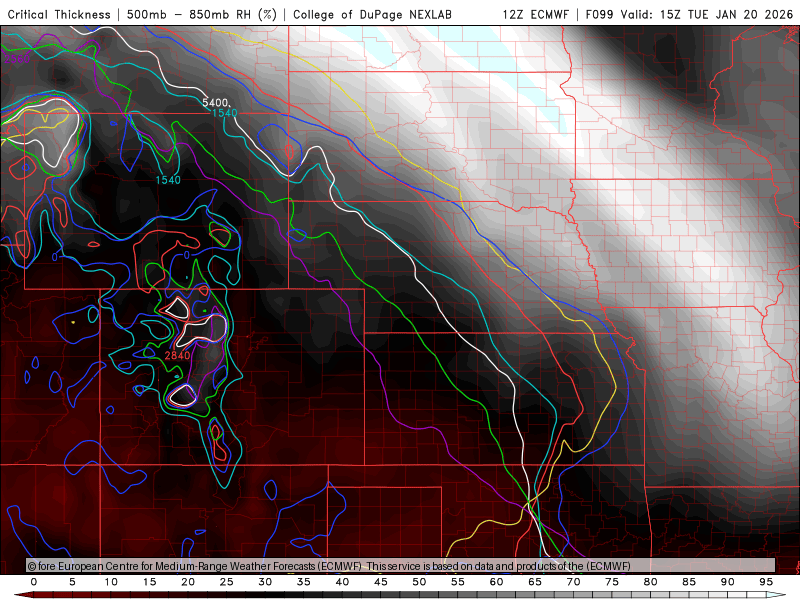Click the '95' tick on the RH scale
Viewport: 800px width, 600px height.
[x=766, y=582]
